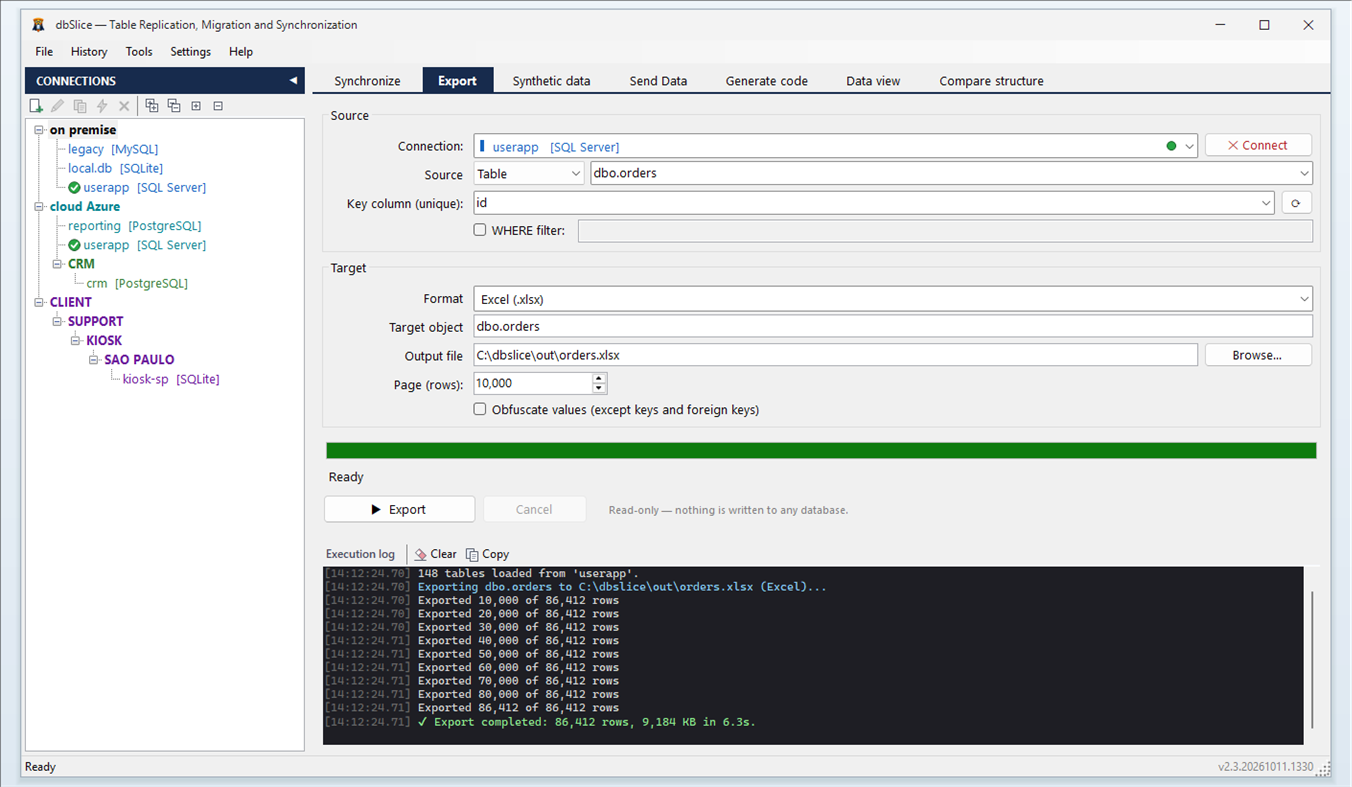
Task: Expand all groups in the connections tree
Action: 152,106
